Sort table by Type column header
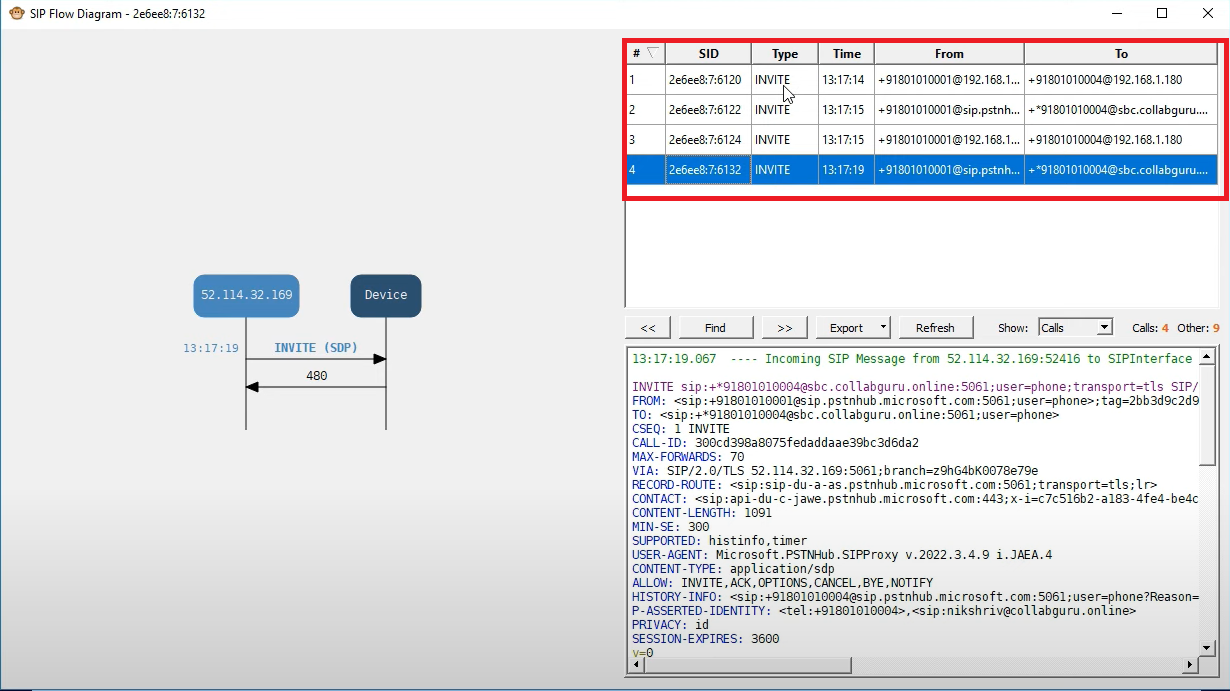Image resolution: width=1230 pixels, height=691 pixels. (x=785, y=54)
